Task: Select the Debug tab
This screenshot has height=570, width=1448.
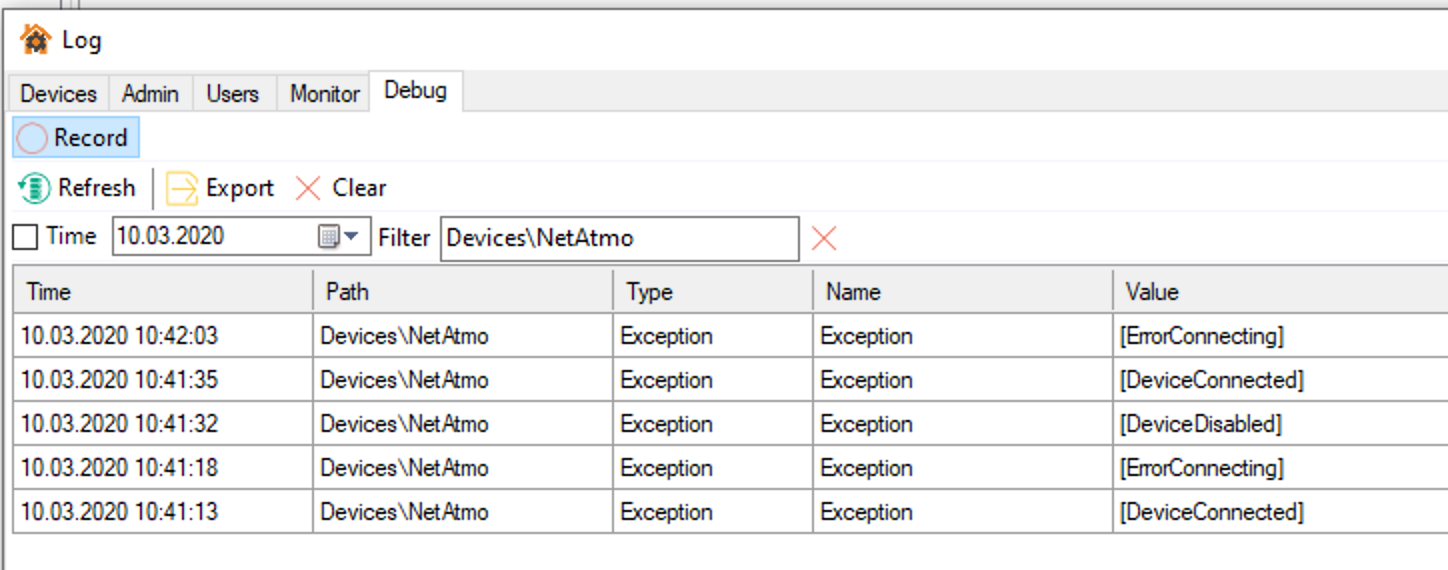Action: click(415, 91)
